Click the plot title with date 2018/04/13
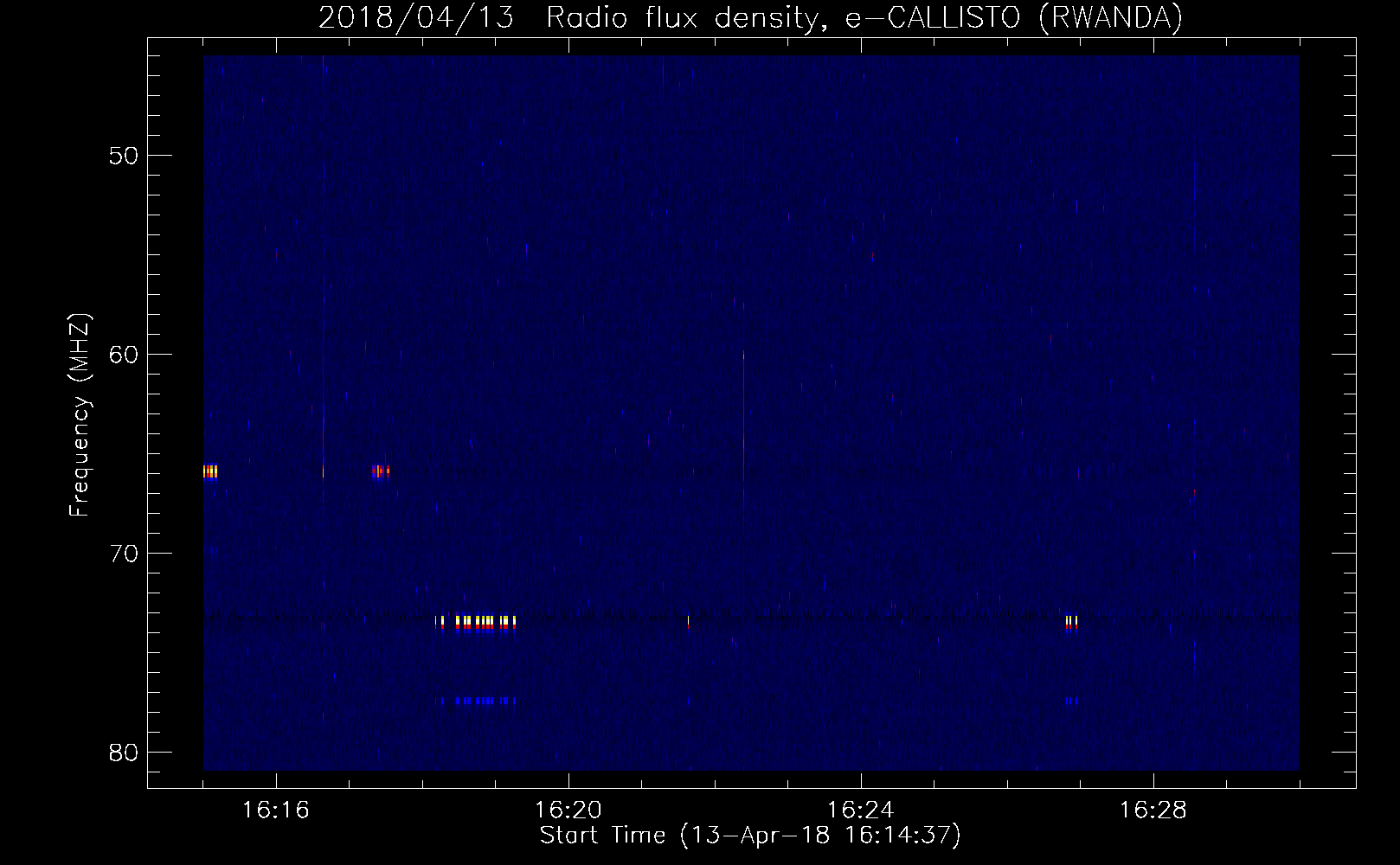The width and height of the screenshot is (1400, 865). pos(750,17)
